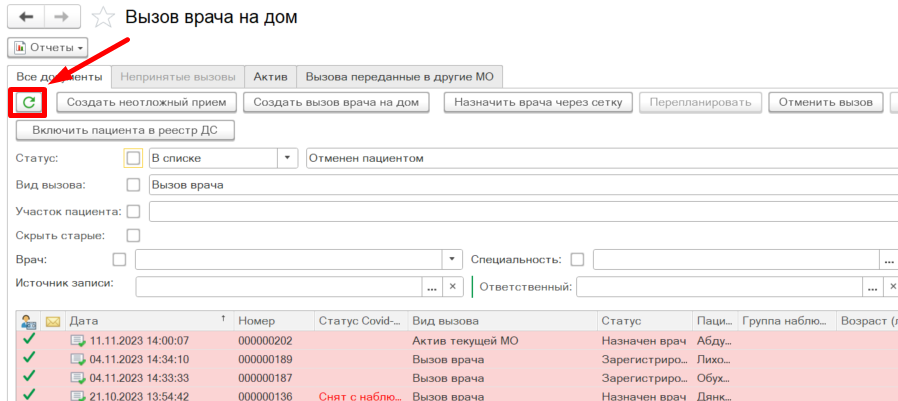
Task: Open the Врач field dropdown arrow
Action: pyautogui.click(x=452, y=260)
